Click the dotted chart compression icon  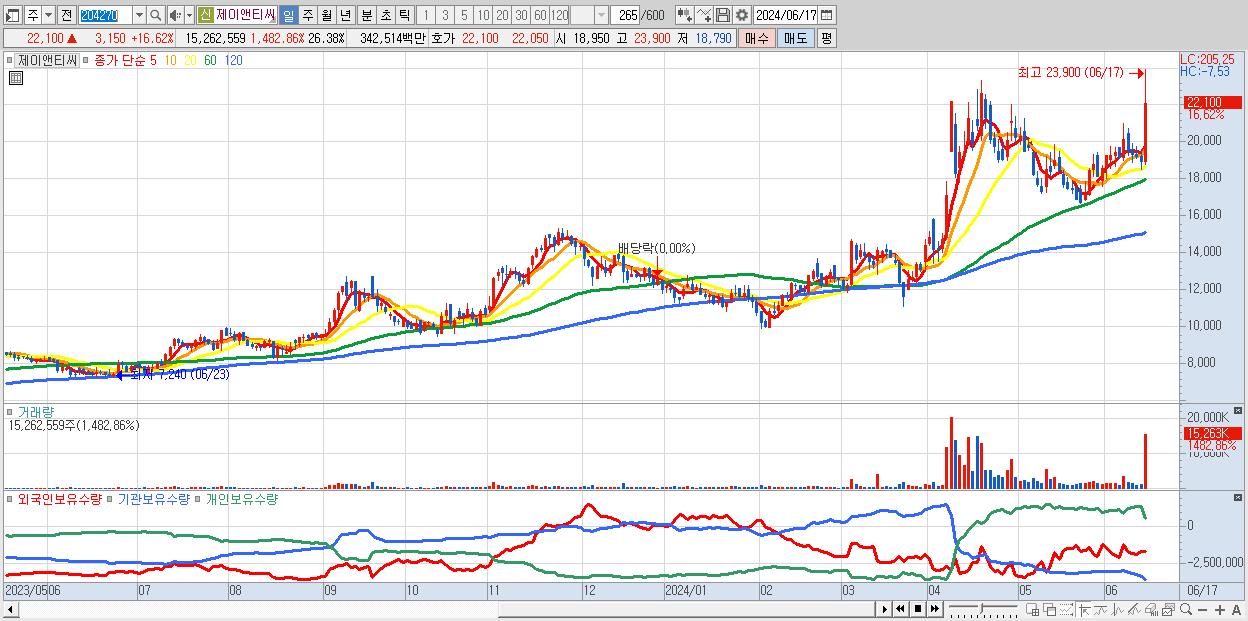click(1066, 610)
